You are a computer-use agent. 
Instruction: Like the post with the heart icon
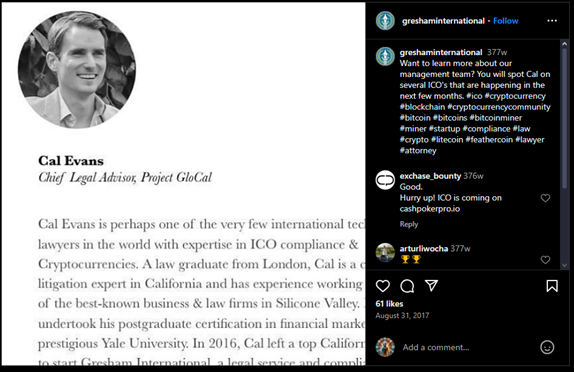tap(383, 286)
